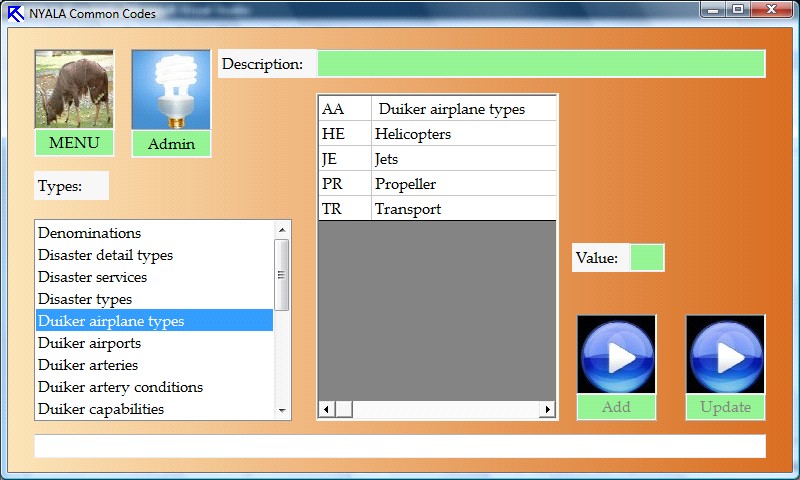Pick Duiker artery conditions list entry
The image size is (800, 480).
[120, 387]
